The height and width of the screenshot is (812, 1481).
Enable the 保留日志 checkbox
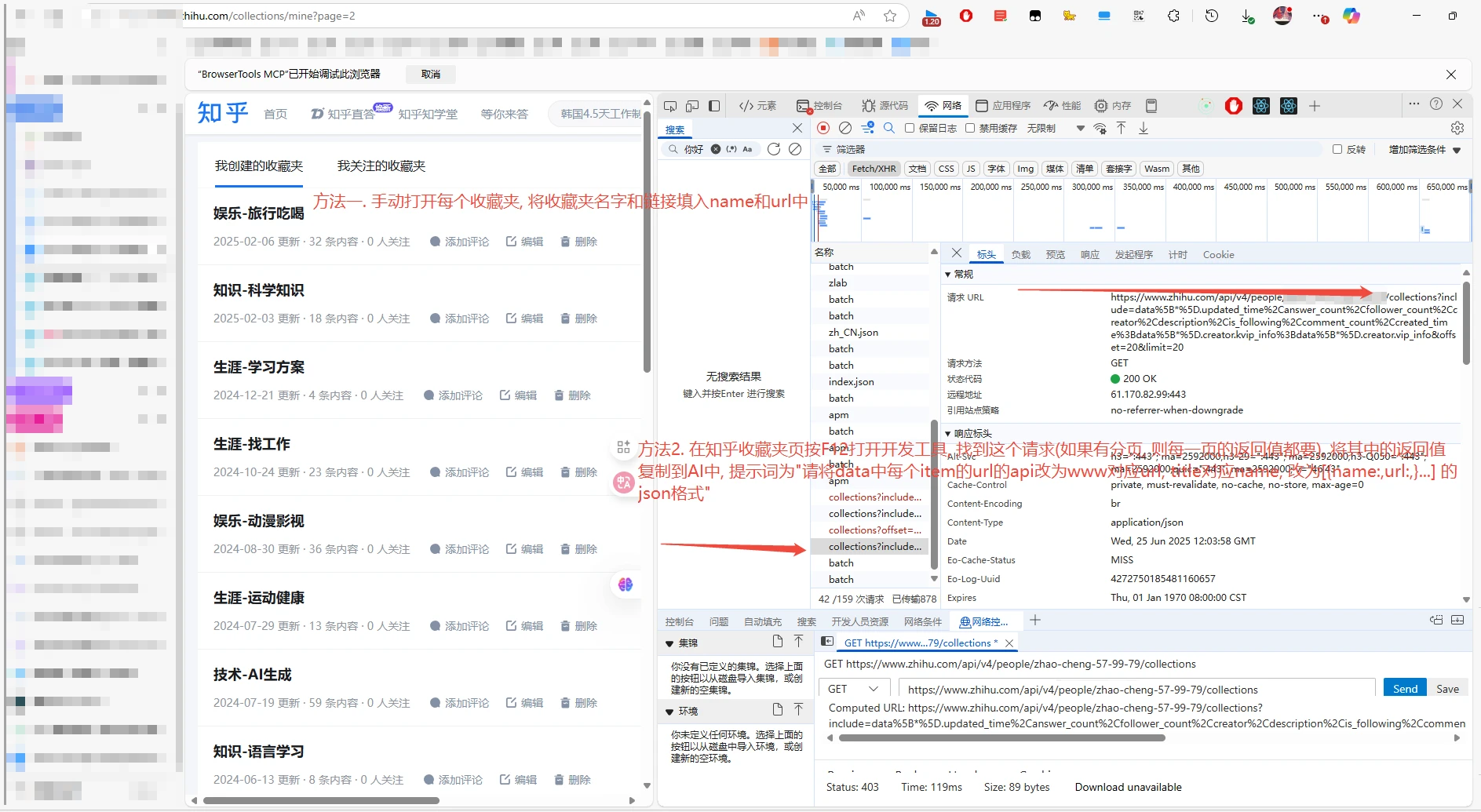click(910, 128)
